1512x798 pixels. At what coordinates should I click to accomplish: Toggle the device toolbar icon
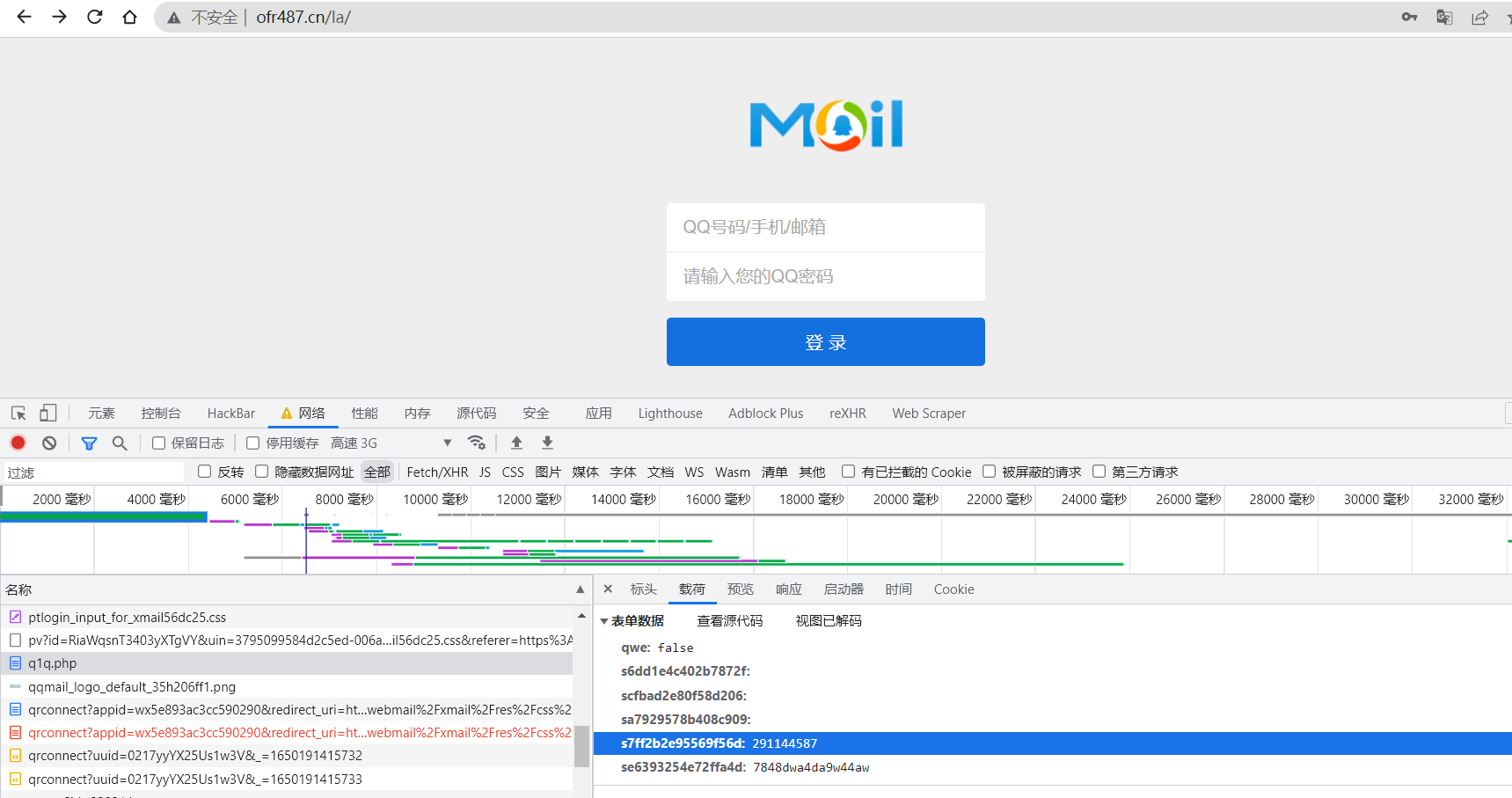[48, 414]
